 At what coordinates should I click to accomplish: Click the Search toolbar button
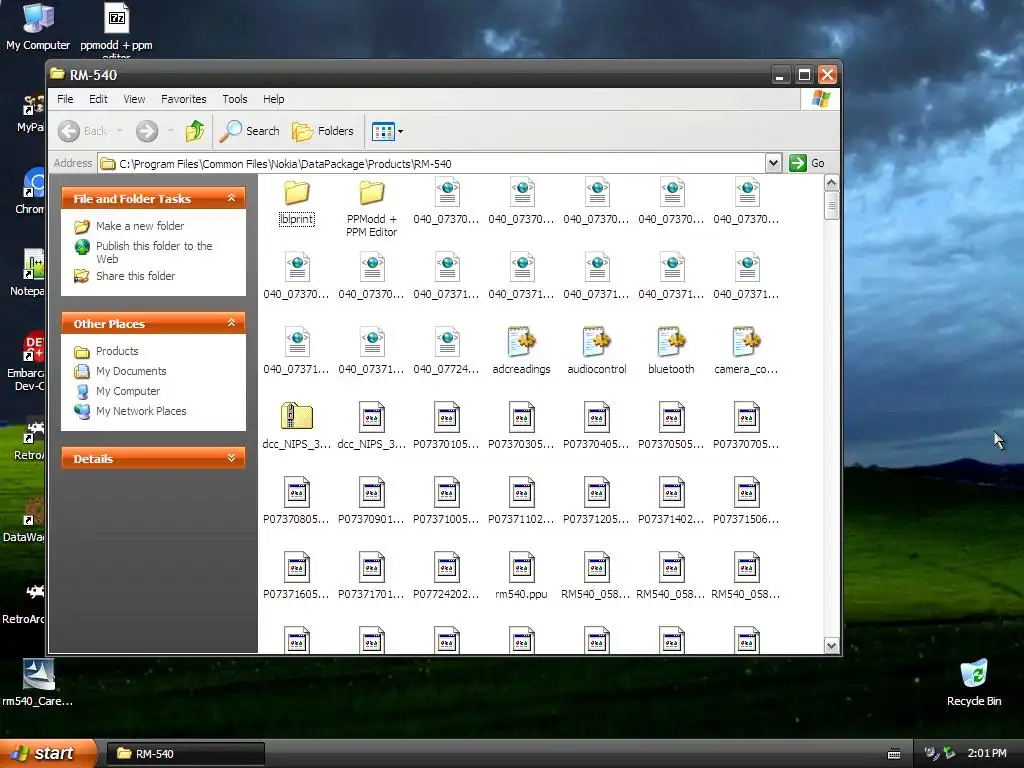[249, 131]
